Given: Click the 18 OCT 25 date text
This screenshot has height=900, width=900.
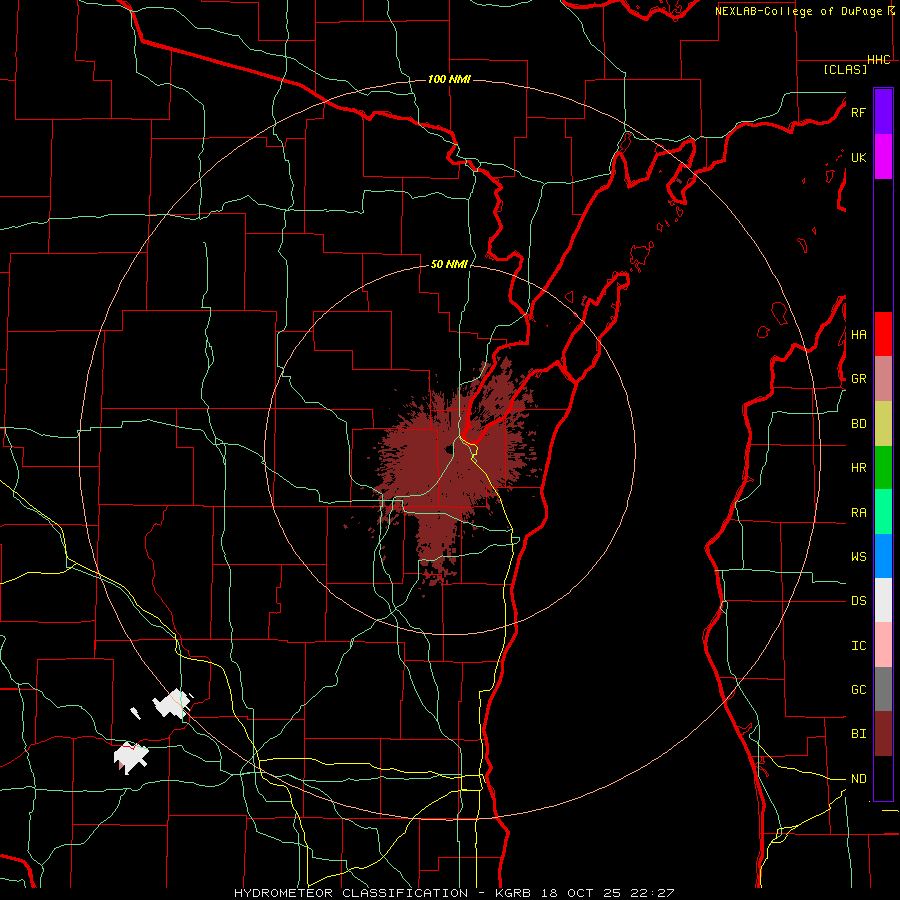Looking at the screenshot, I should click(x=582, y=893).
